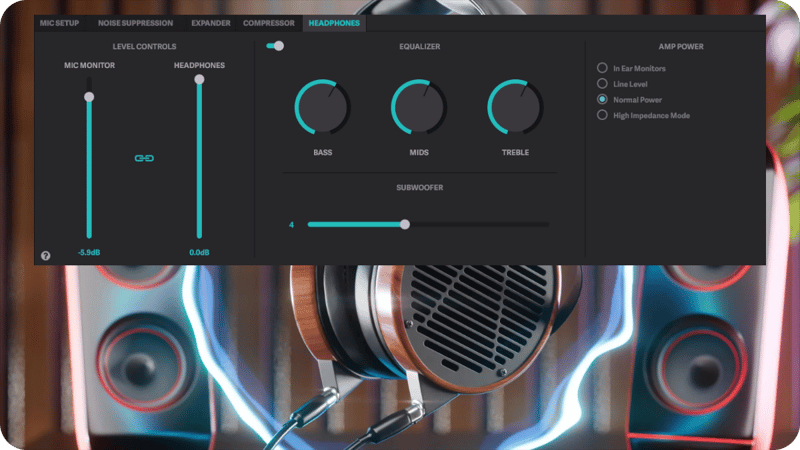The width and height of the screenshot is (800, 450).
Task: Open the Mic Setup tab
Action: 60,22
